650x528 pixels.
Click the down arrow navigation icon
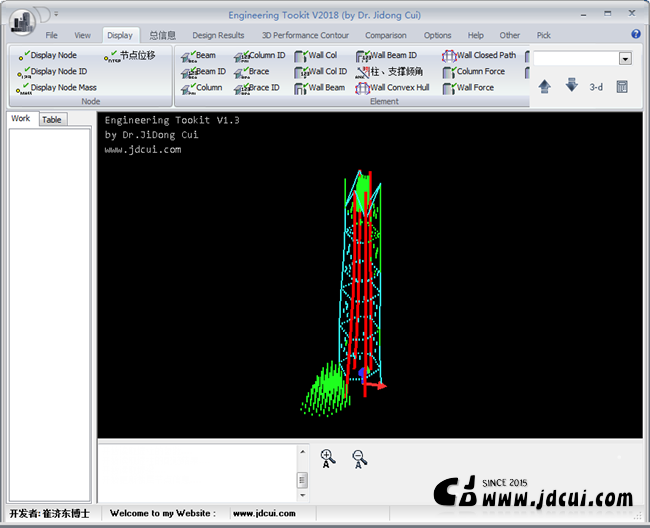pos(571,86)
